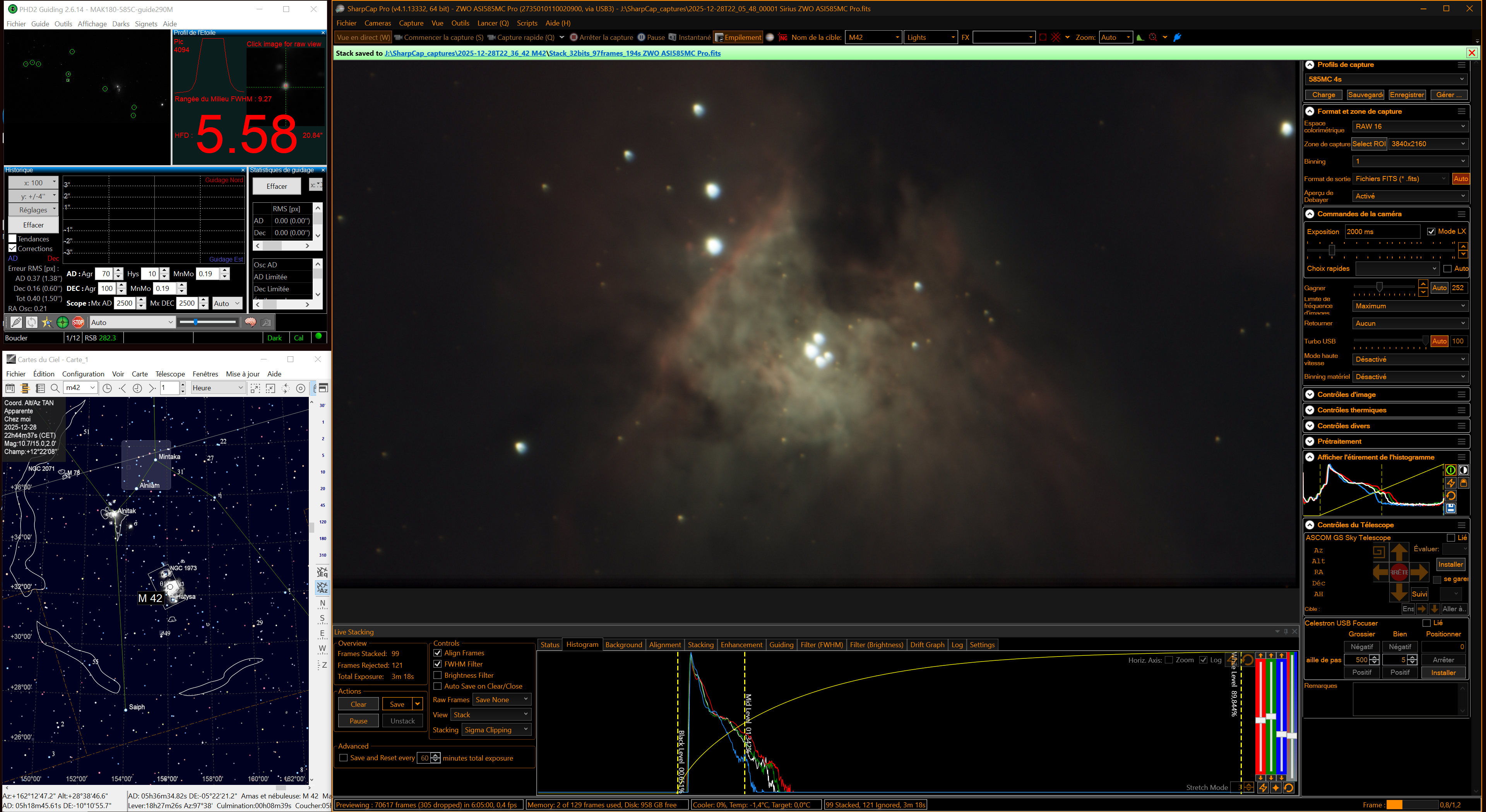Click Cartes du Ciel zoom in icon
The height and width of the screenshot is (812, 1486).
tap(255, 388)
